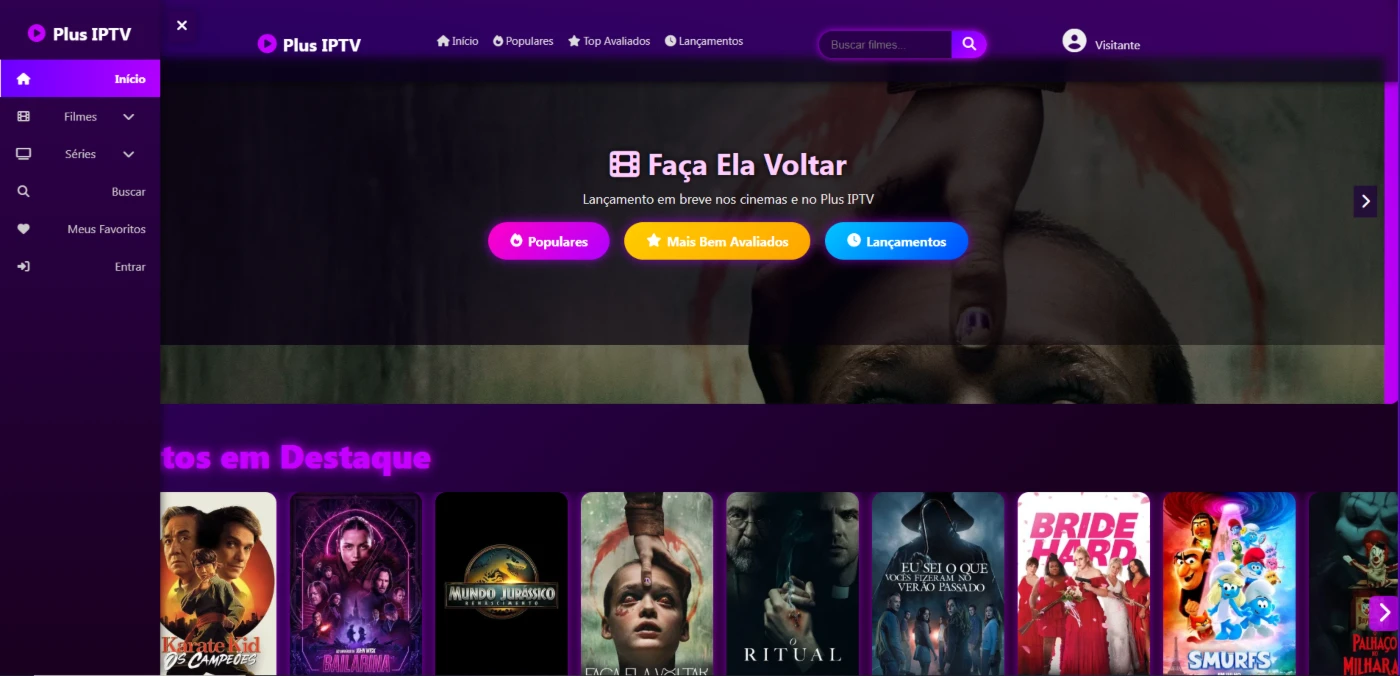The width and height of the screenshot is (1400, 676).
Task: Open the Visitante user avatar icon
Action: pyautogui.click(x=1074, y=41)
